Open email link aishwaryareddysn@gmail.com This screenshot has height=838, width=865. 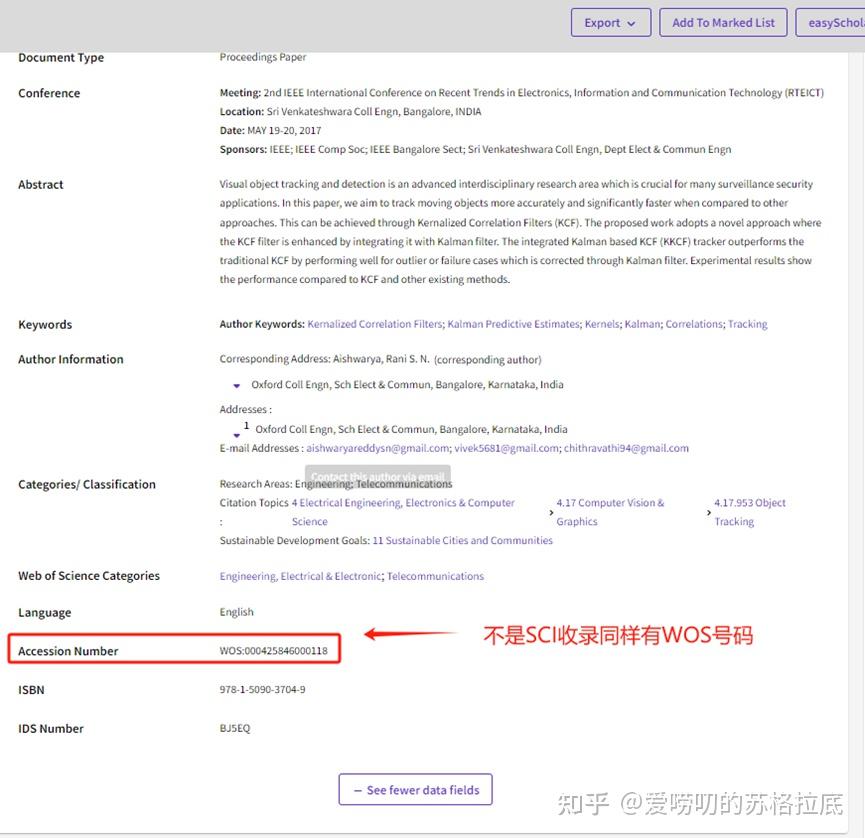tap(377, 448)
